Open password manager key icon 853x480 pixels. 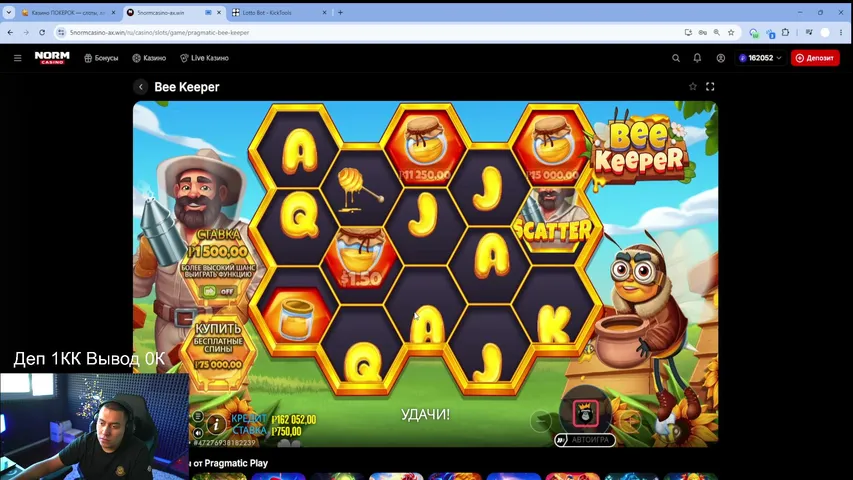(x=702, y=33)
